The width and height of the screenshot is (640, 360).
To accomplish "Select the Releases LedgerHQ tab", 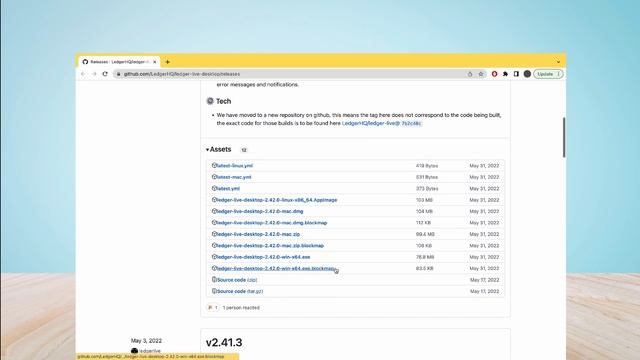I will tap(119, 62).
